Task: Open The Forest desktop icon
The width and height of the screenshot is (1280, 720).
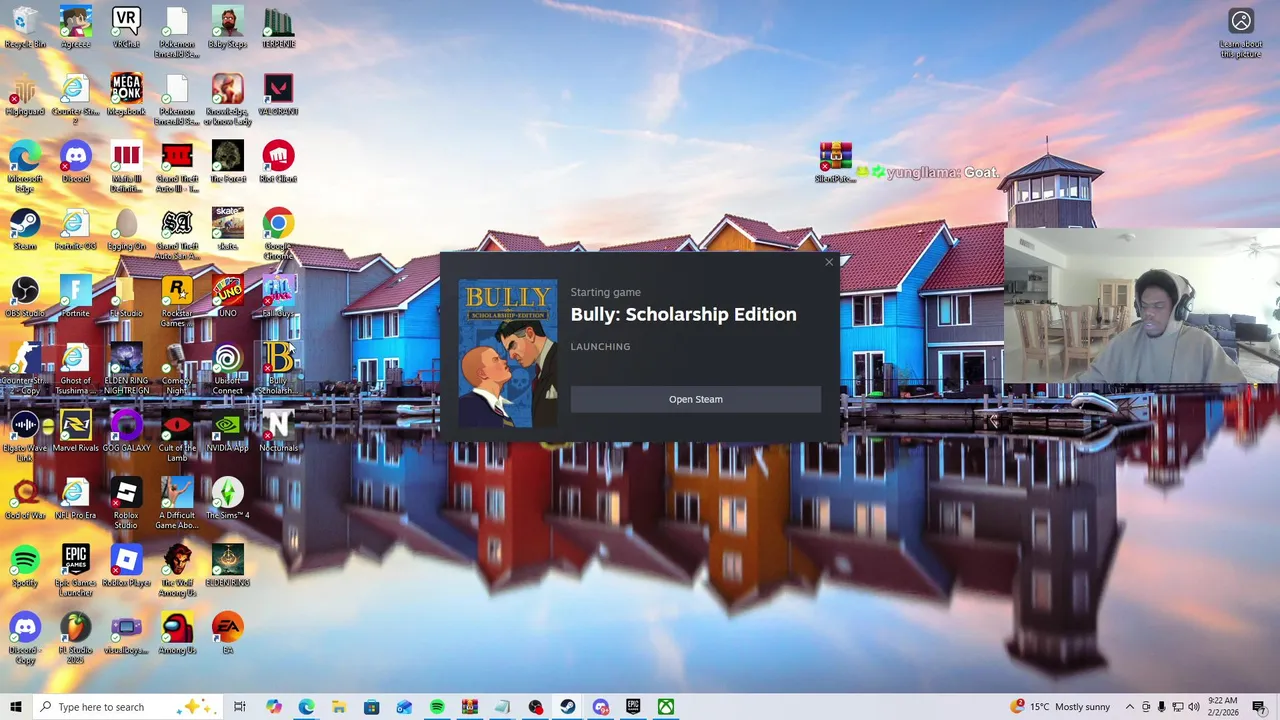Action: (228, 161)
